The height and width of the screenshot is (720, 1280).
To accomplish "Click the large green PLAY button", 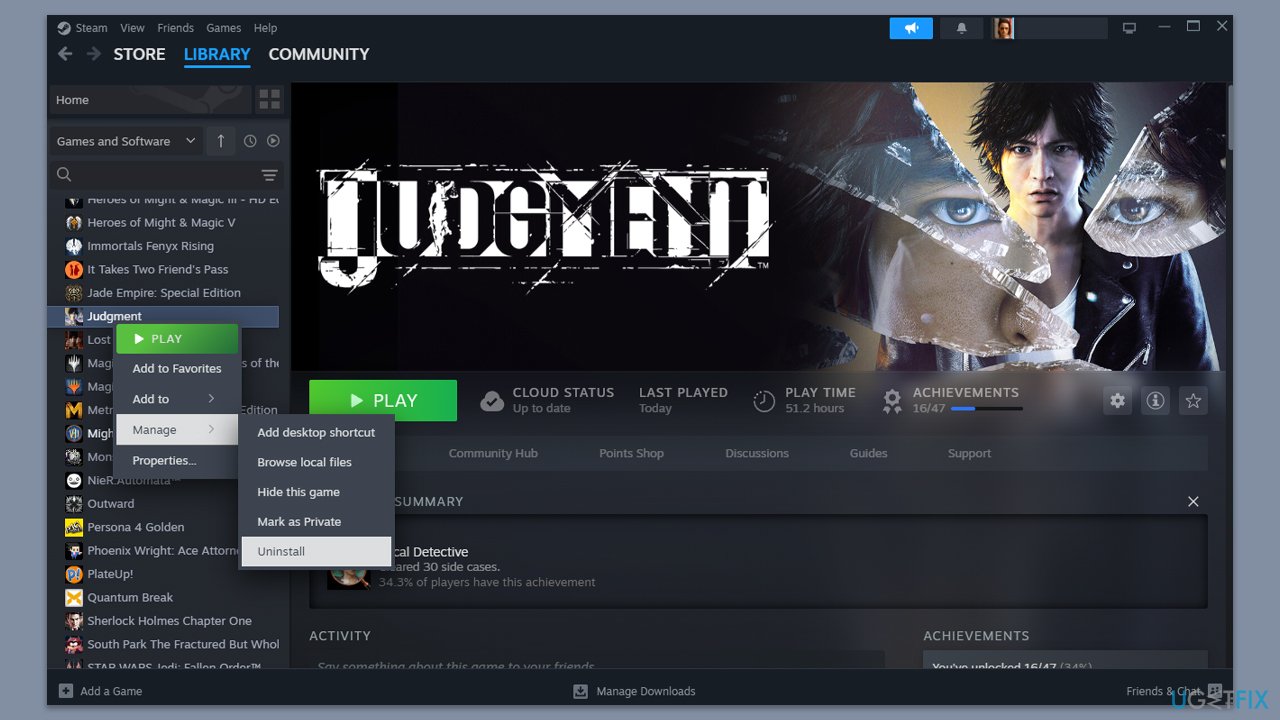I will [383, 400].
